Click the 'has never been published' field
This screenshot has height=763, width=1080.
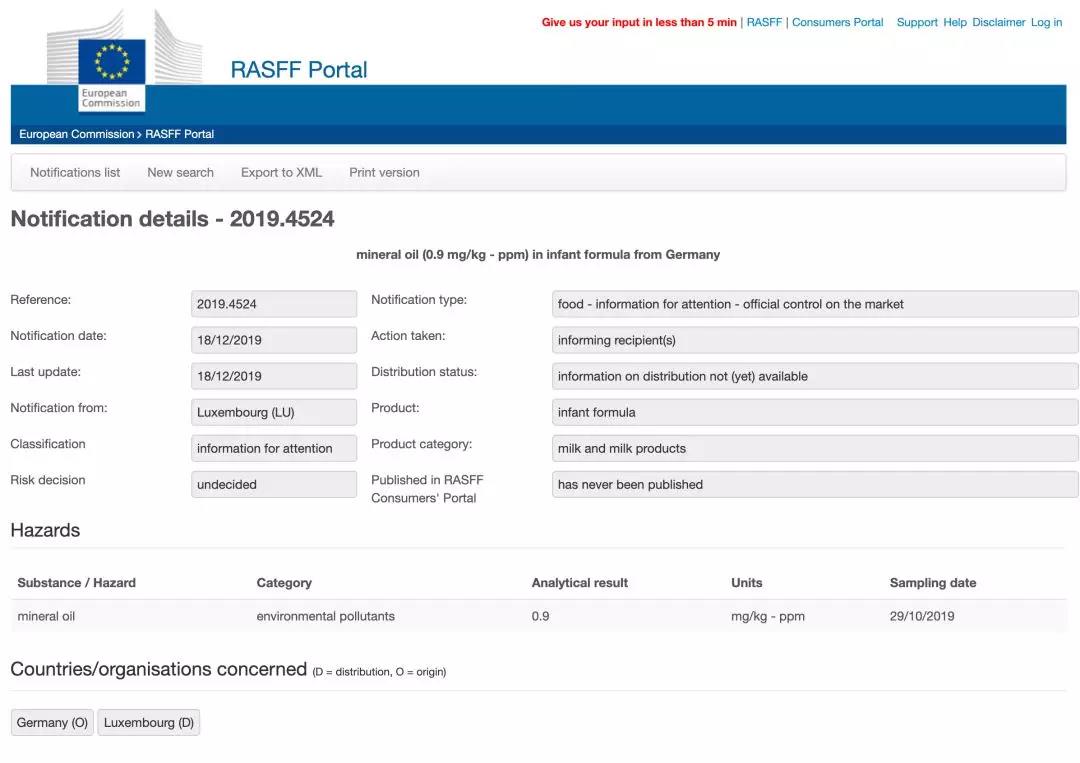coord(815,484)
